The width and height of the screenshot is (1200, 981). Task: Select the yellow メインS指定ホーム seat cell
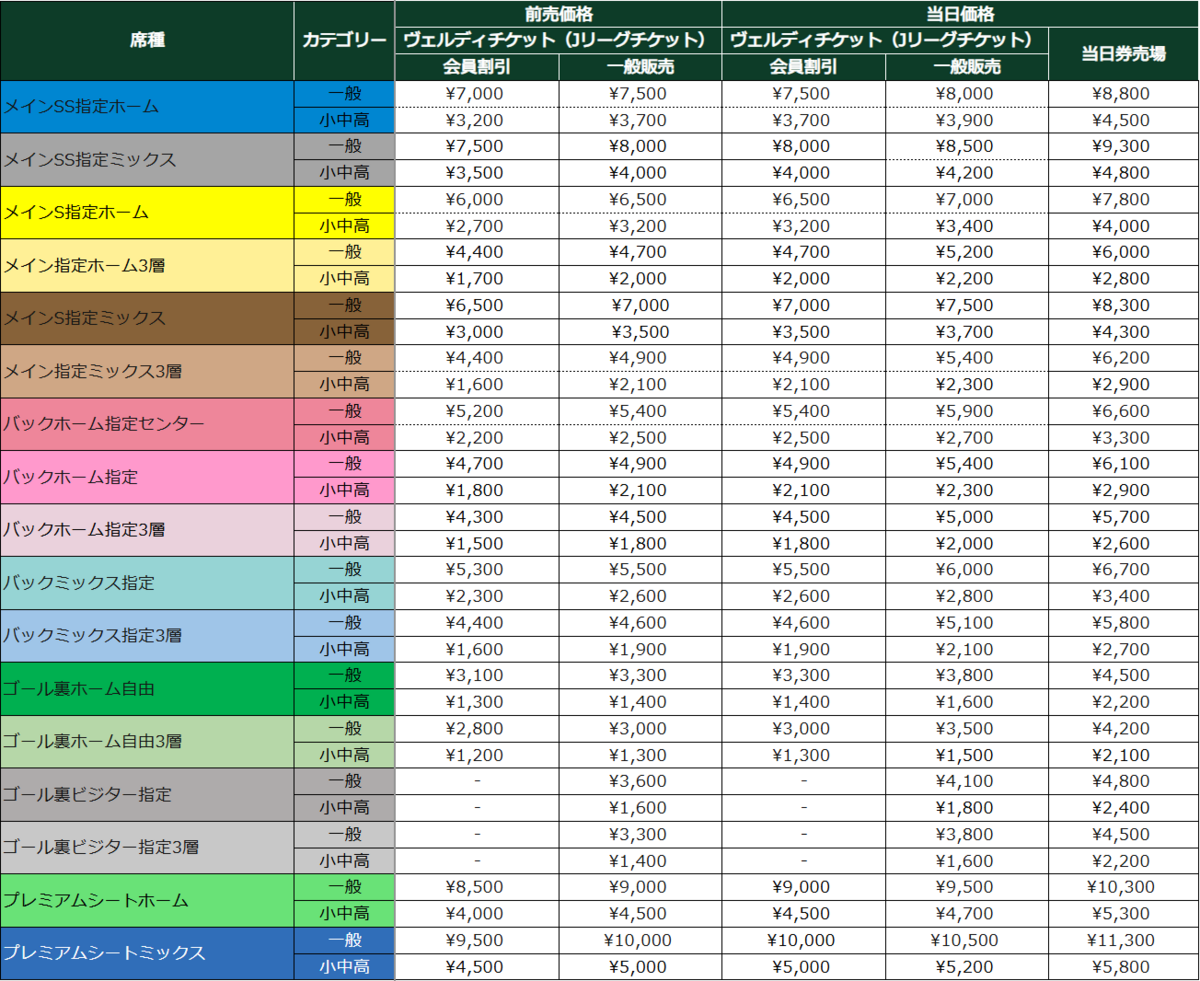(x=147, y=212)
